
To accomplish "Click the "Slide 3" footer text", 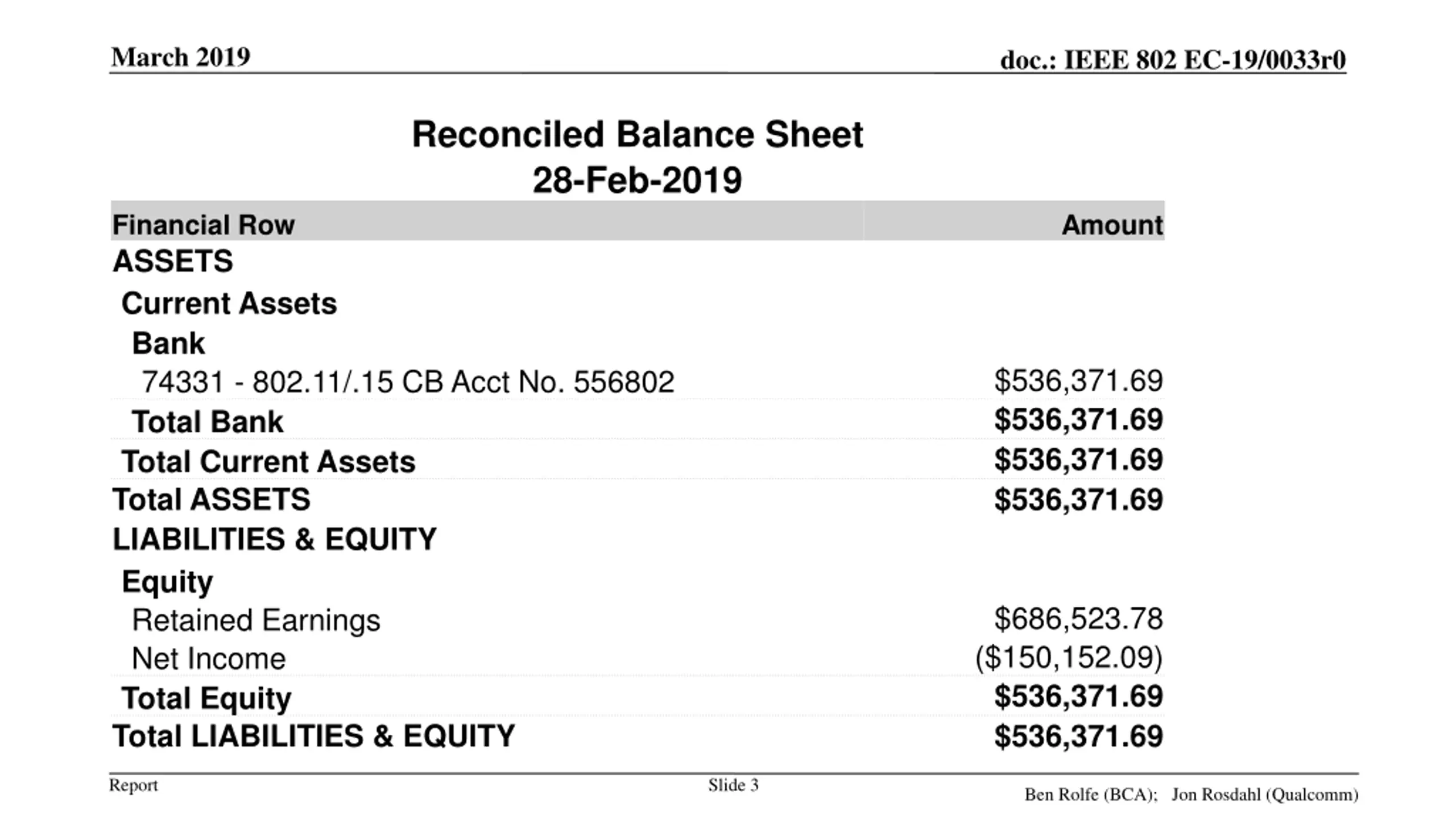I will 733,785.
